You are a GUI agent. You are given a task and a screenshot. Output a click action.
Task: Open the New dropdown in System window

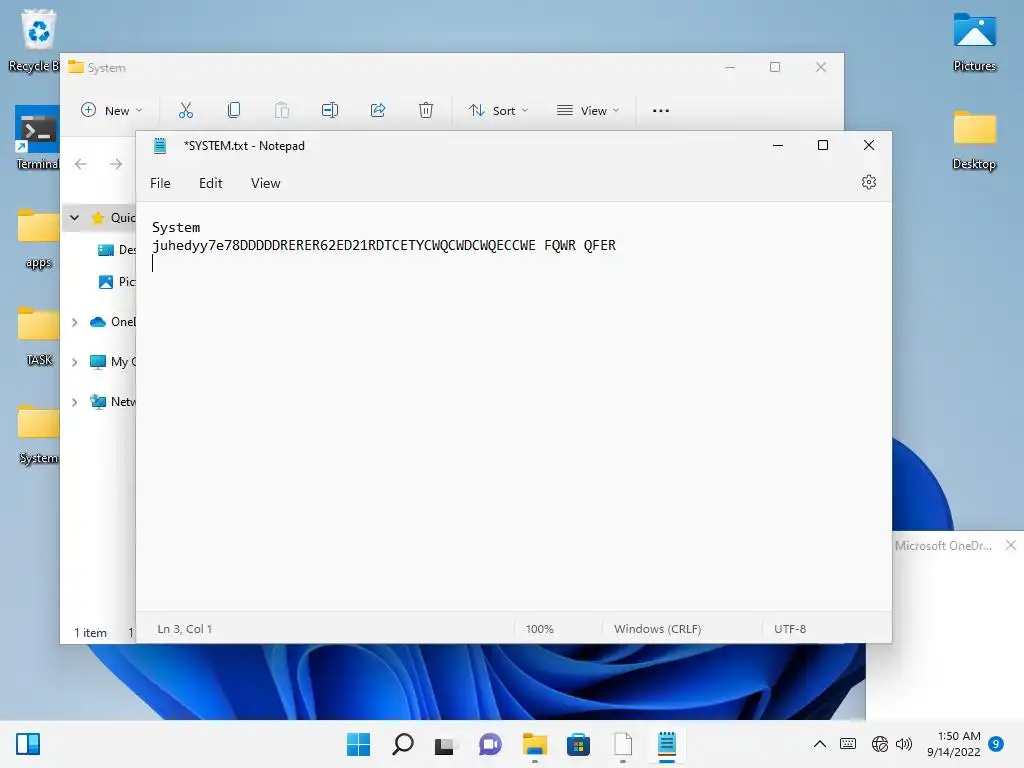point(111,110)
